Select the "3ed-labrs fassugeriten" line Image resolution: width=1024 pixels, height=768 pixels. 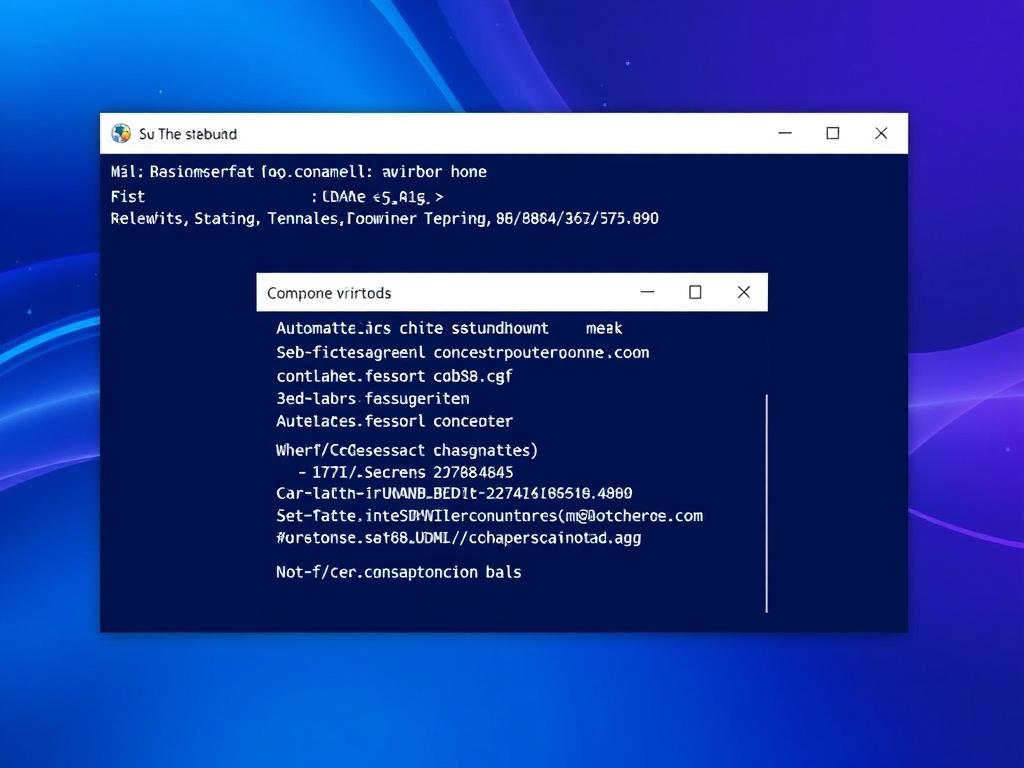pyautogui.click(x=372, y=399)
